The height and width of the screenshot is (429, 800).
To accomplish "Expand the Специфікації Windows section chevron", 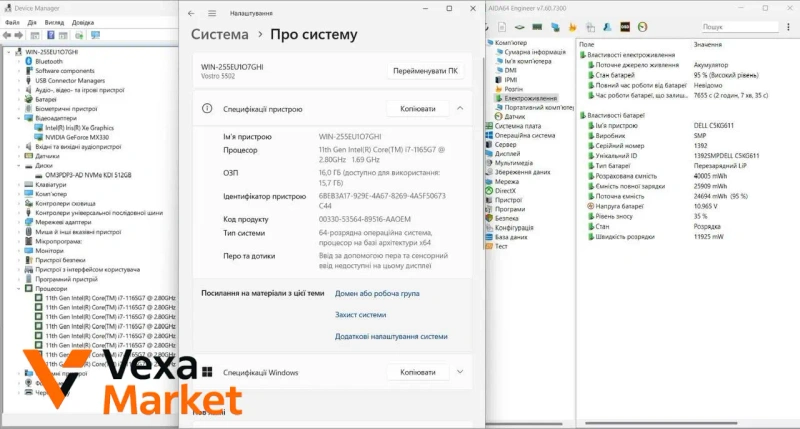I will pos(460,372).
